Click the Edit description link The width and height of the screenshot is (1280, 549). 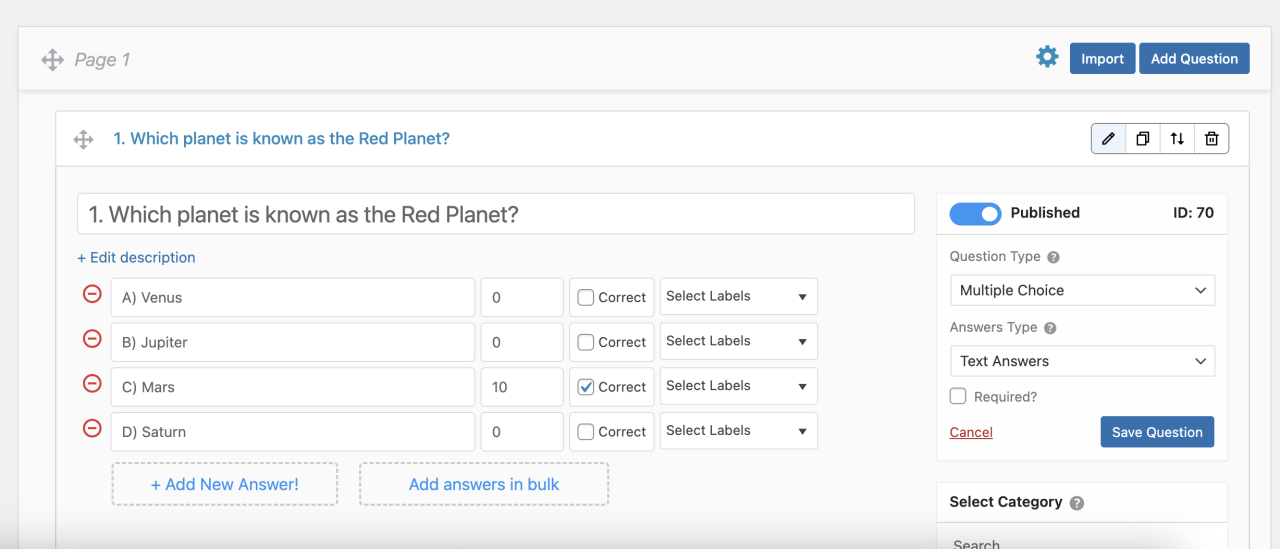pyautogui.click(x=136, y=257)
